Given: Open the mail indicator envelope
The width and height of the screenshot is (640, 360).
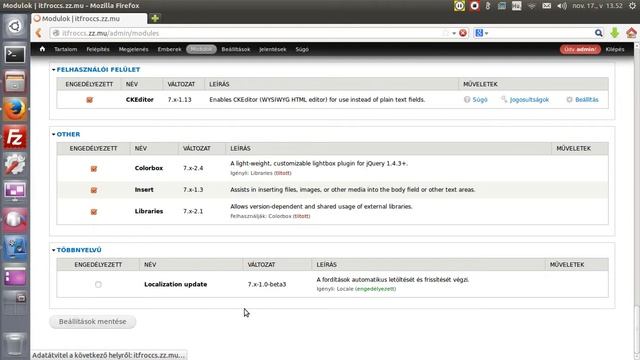Looking at the screenshot, I should pos(547,6).
